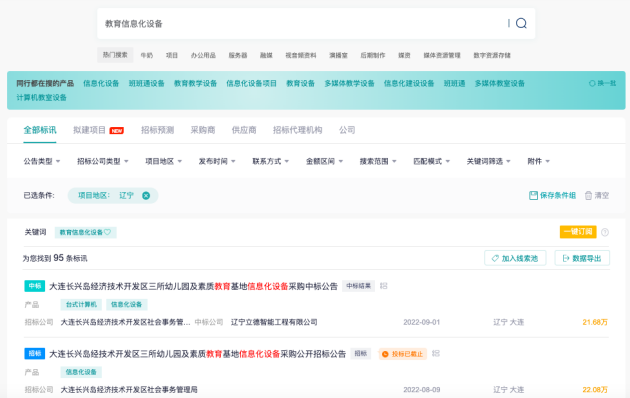Click the date 2022-08-09
The width and height of the screenshot is (630, 398).
click(x=421, y=390)
